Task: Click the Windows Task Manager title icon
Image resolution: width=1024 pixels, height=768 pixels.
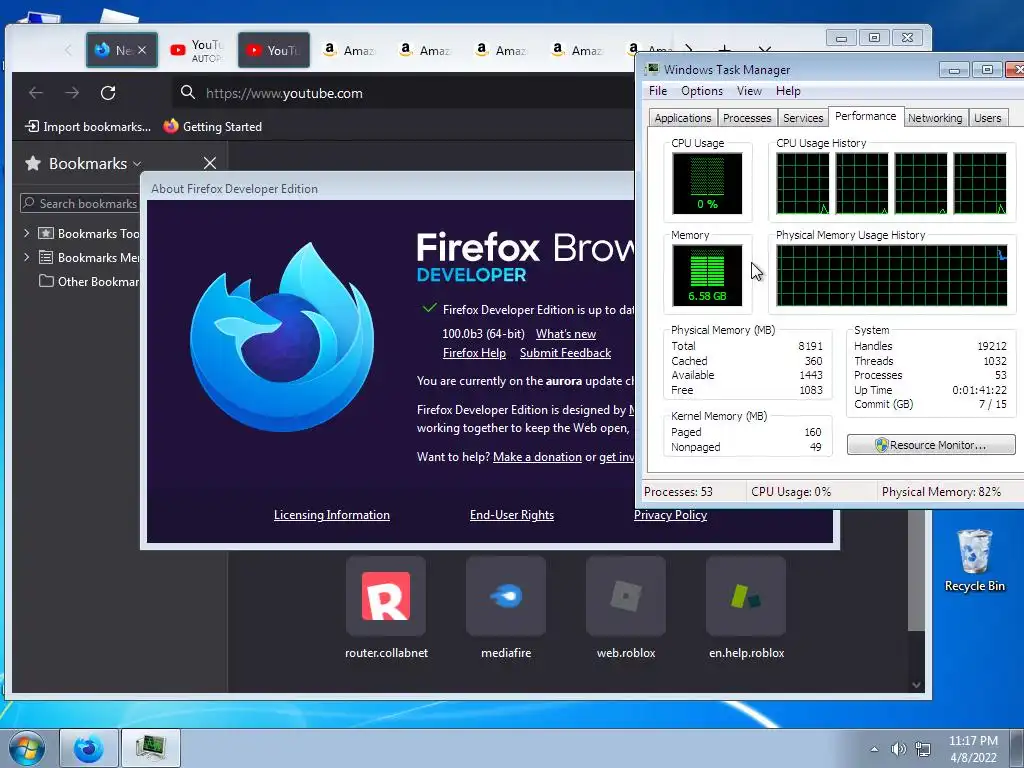Action: pos(652,69)
